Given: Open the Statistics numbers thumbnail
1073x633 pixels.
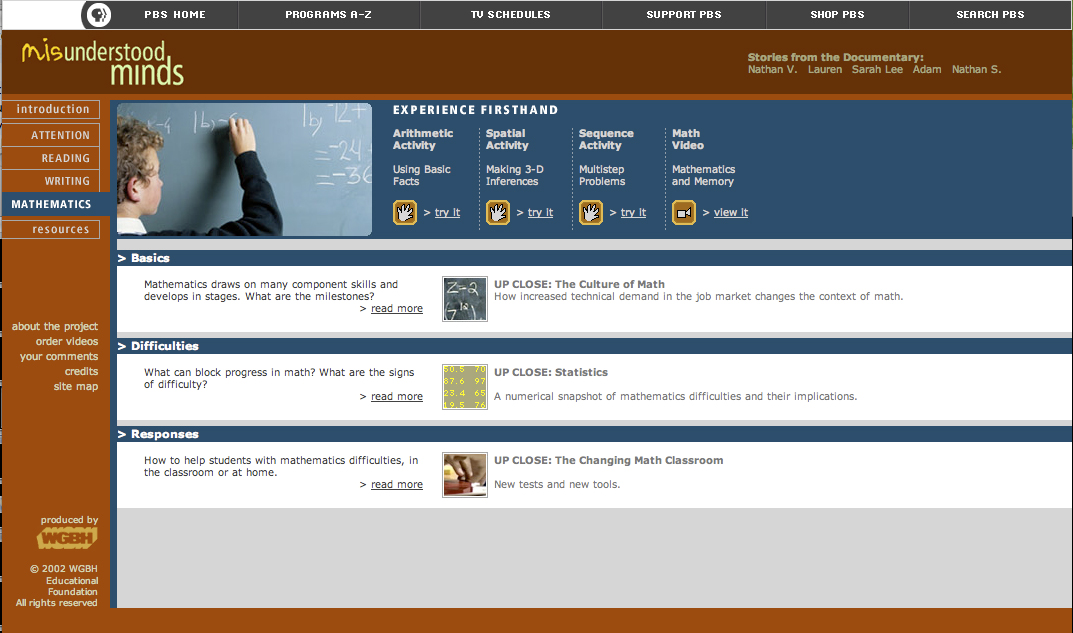Looking at the screenshot, I should coord(465,386).
